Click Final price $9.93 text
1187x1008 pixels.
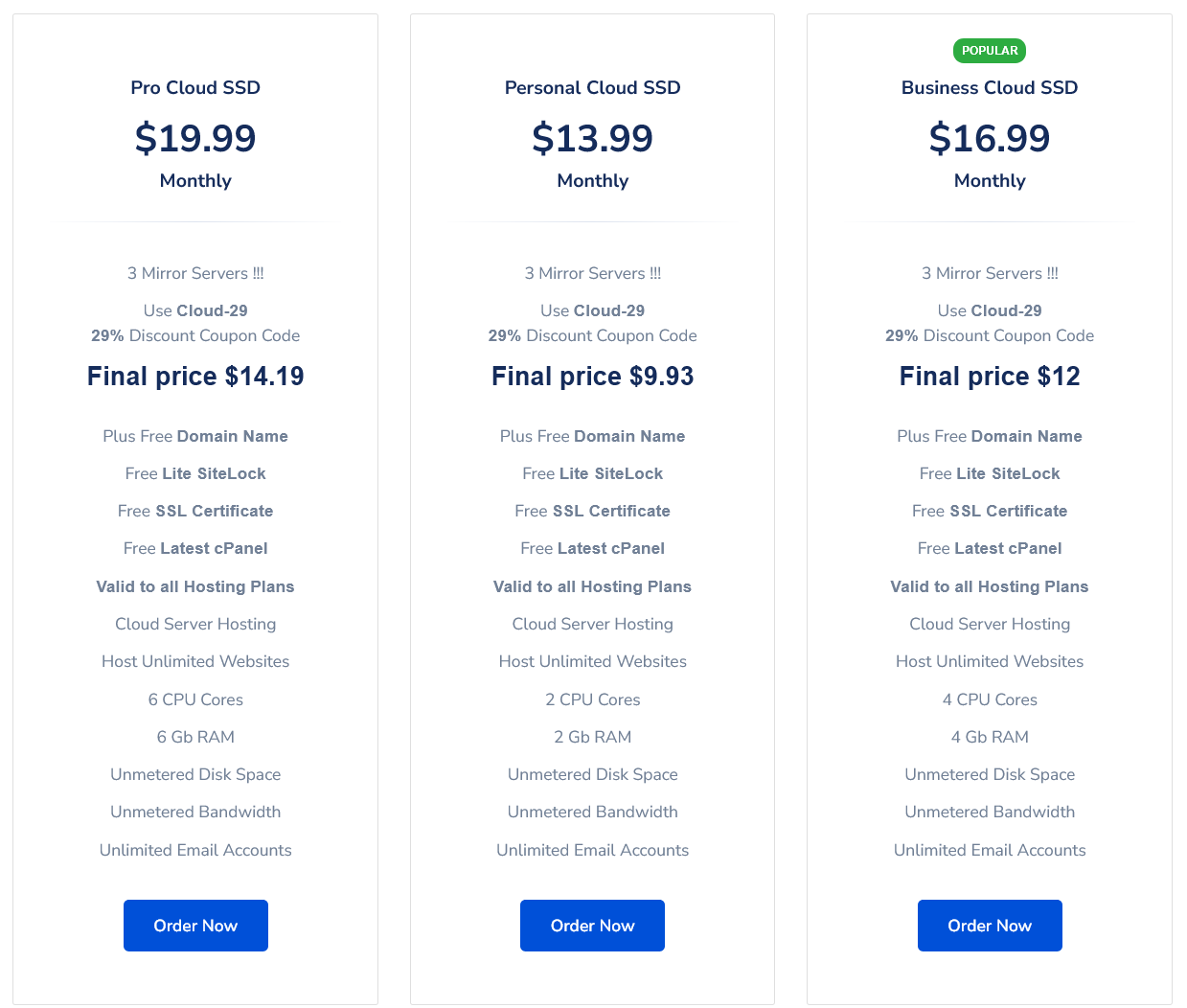(x=592, y=377)
